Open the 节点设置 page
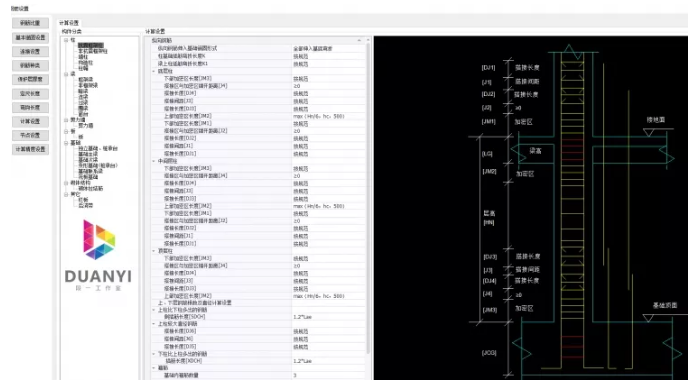 click(x=30, y=135)
